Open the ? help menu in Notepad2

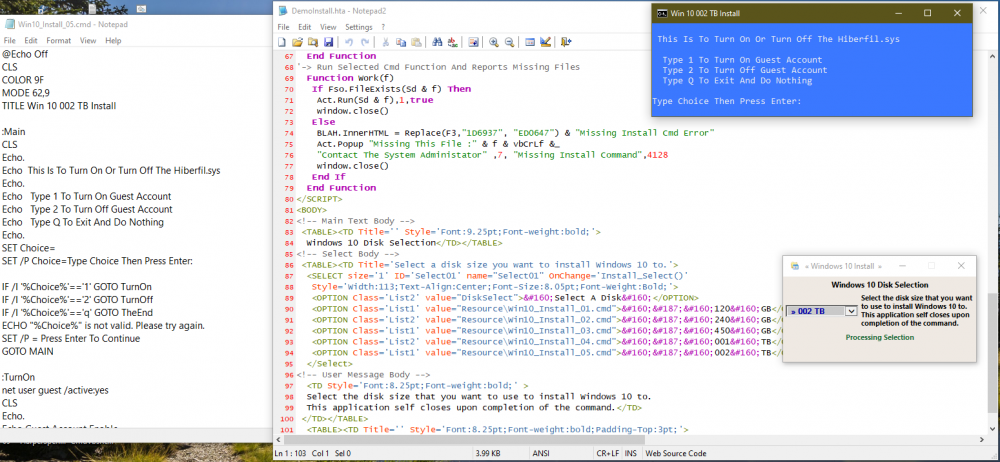click(x=385, y=26)
